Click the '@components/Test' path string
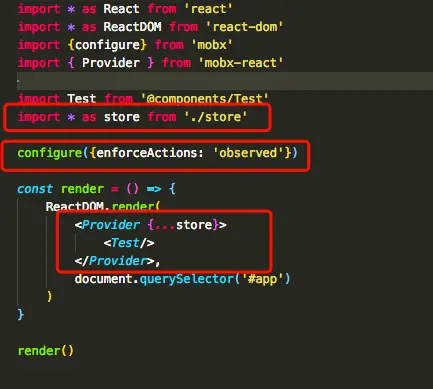 coord(204,99)
